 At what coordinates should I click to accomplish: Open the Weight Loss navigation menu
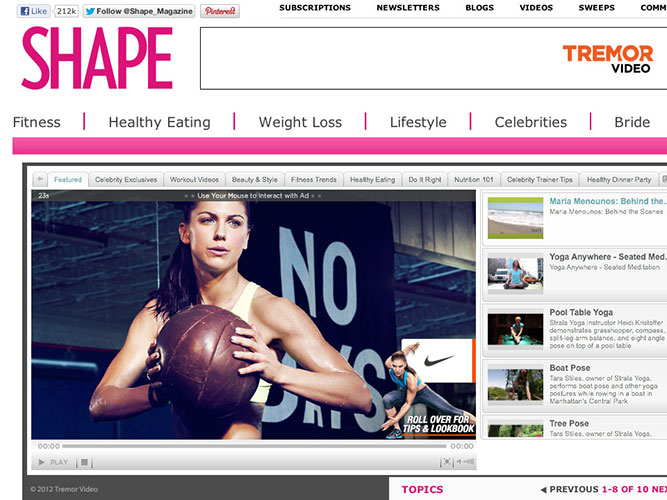[300, 122]
